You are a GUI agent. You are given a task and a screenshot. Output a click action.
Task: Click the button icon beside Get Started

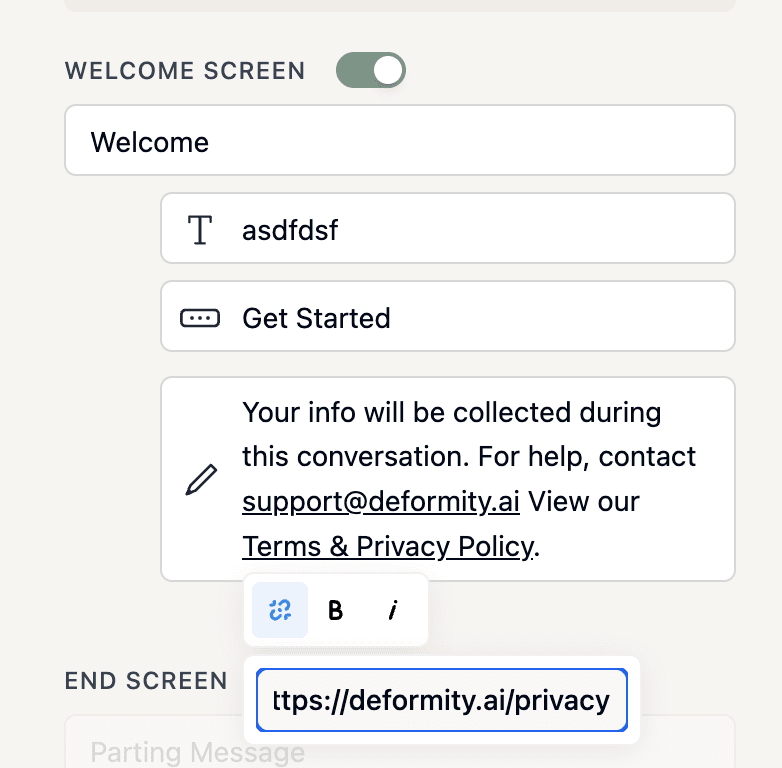200,318
